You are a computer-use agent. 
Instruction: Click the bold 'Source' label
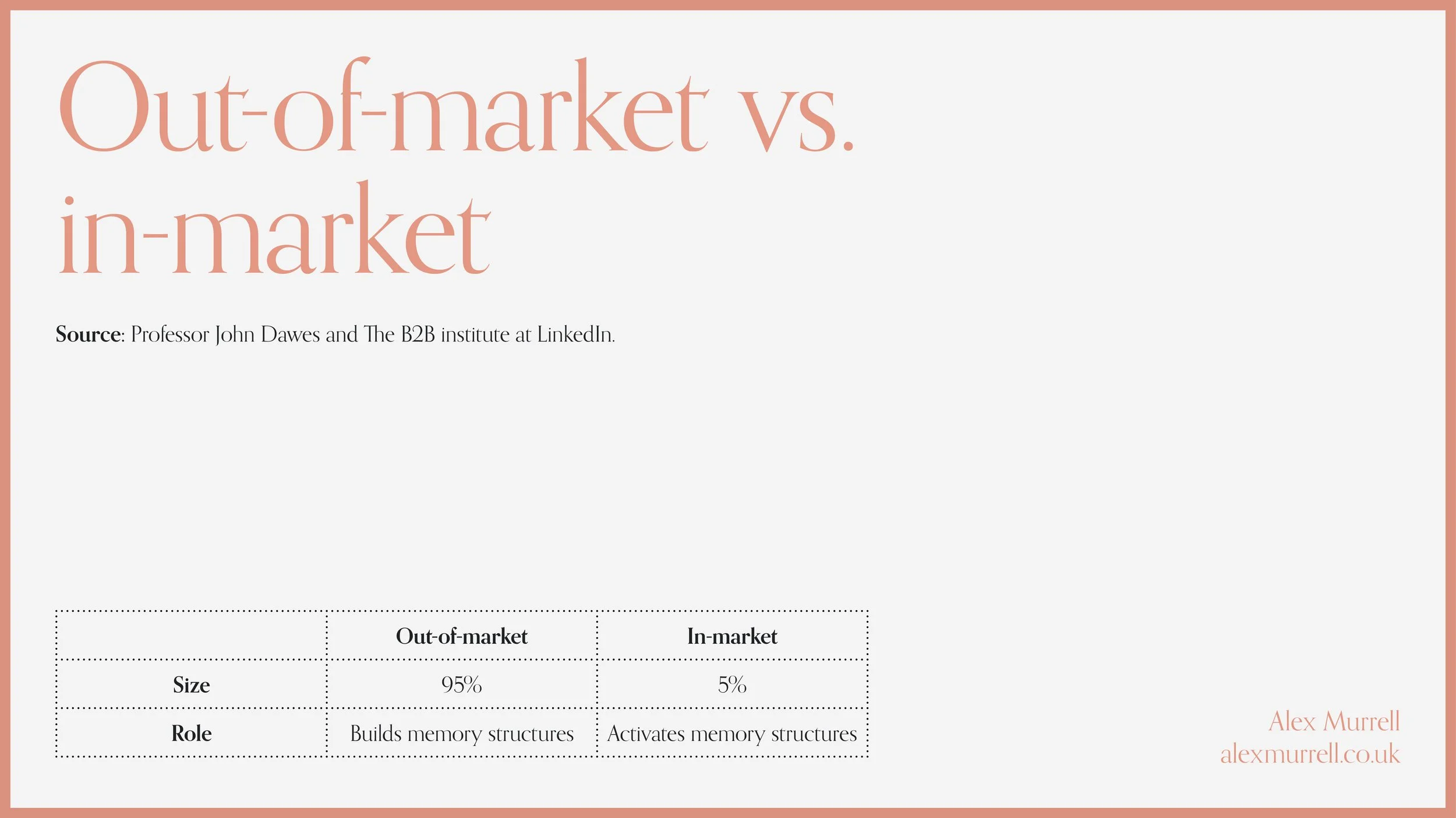click(x=88, y=334)
